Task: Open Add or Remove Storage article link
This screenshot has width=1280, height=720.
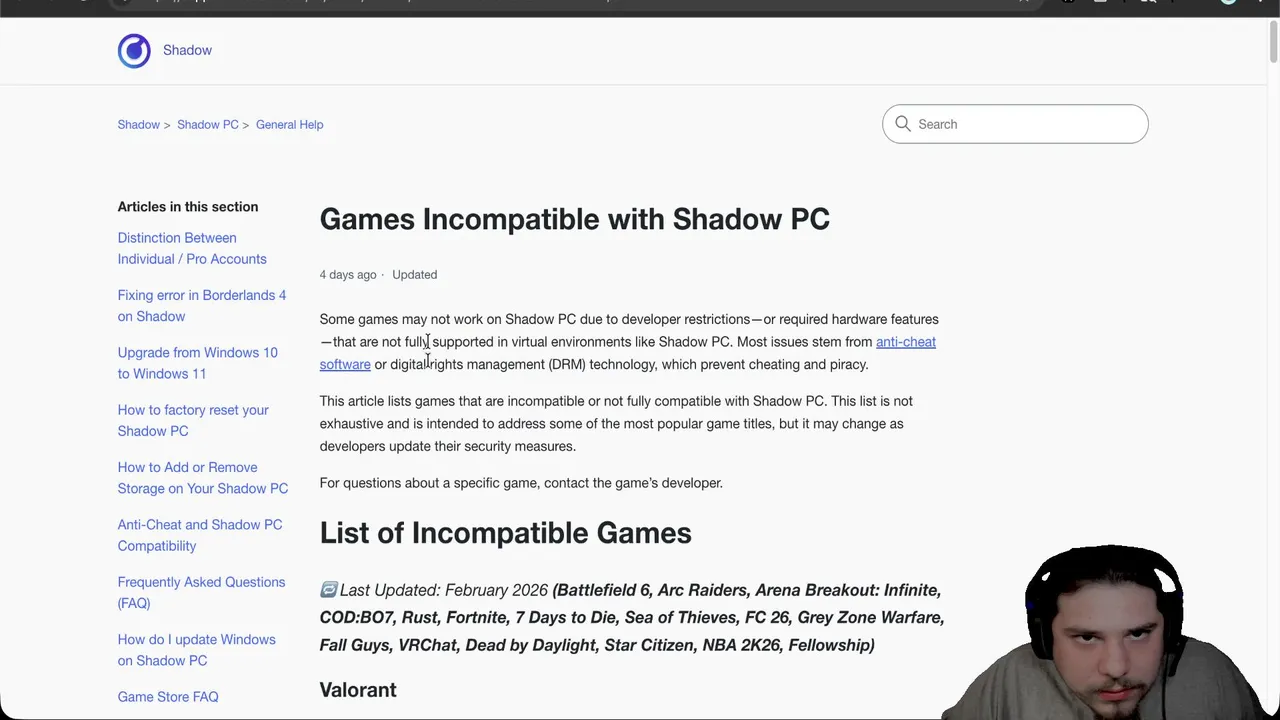Action: point(202,478)
